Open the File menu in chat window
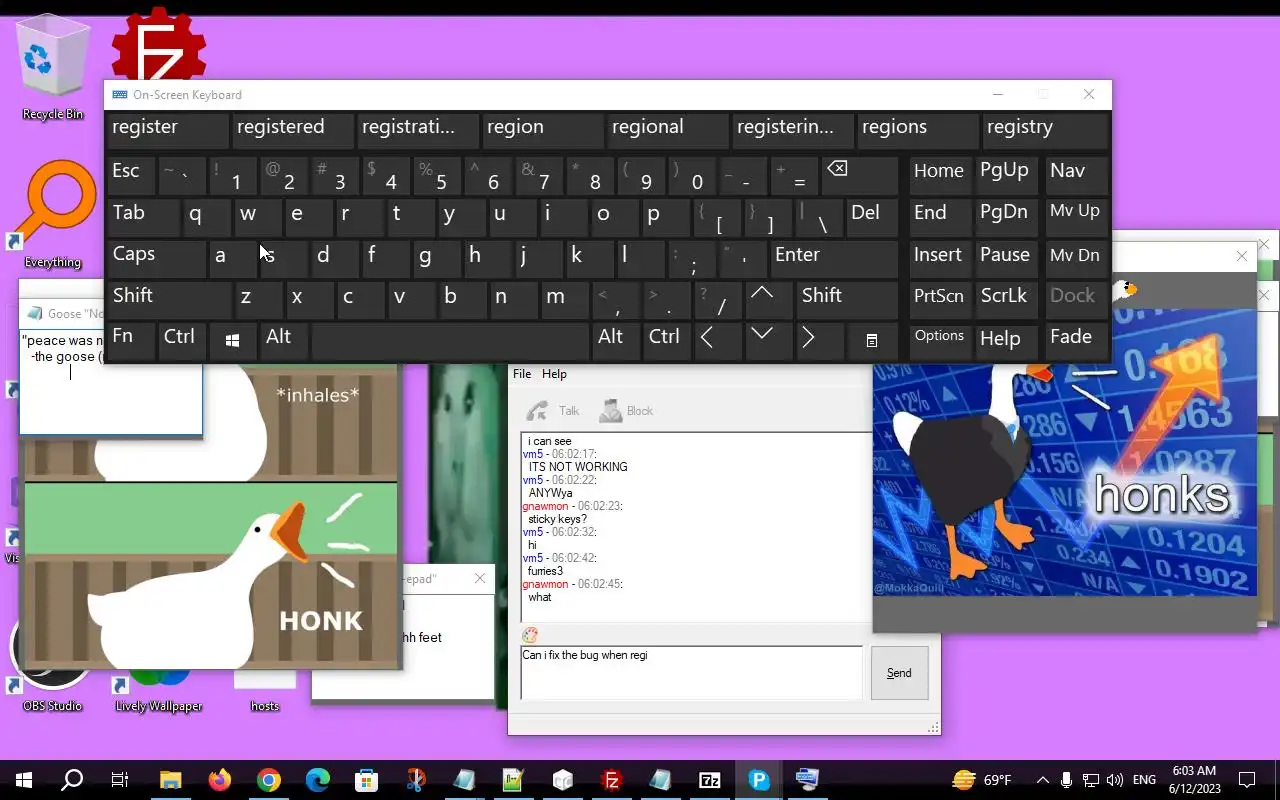The width and height of the screenshot is (1280, 800). [x=522, y=374]
